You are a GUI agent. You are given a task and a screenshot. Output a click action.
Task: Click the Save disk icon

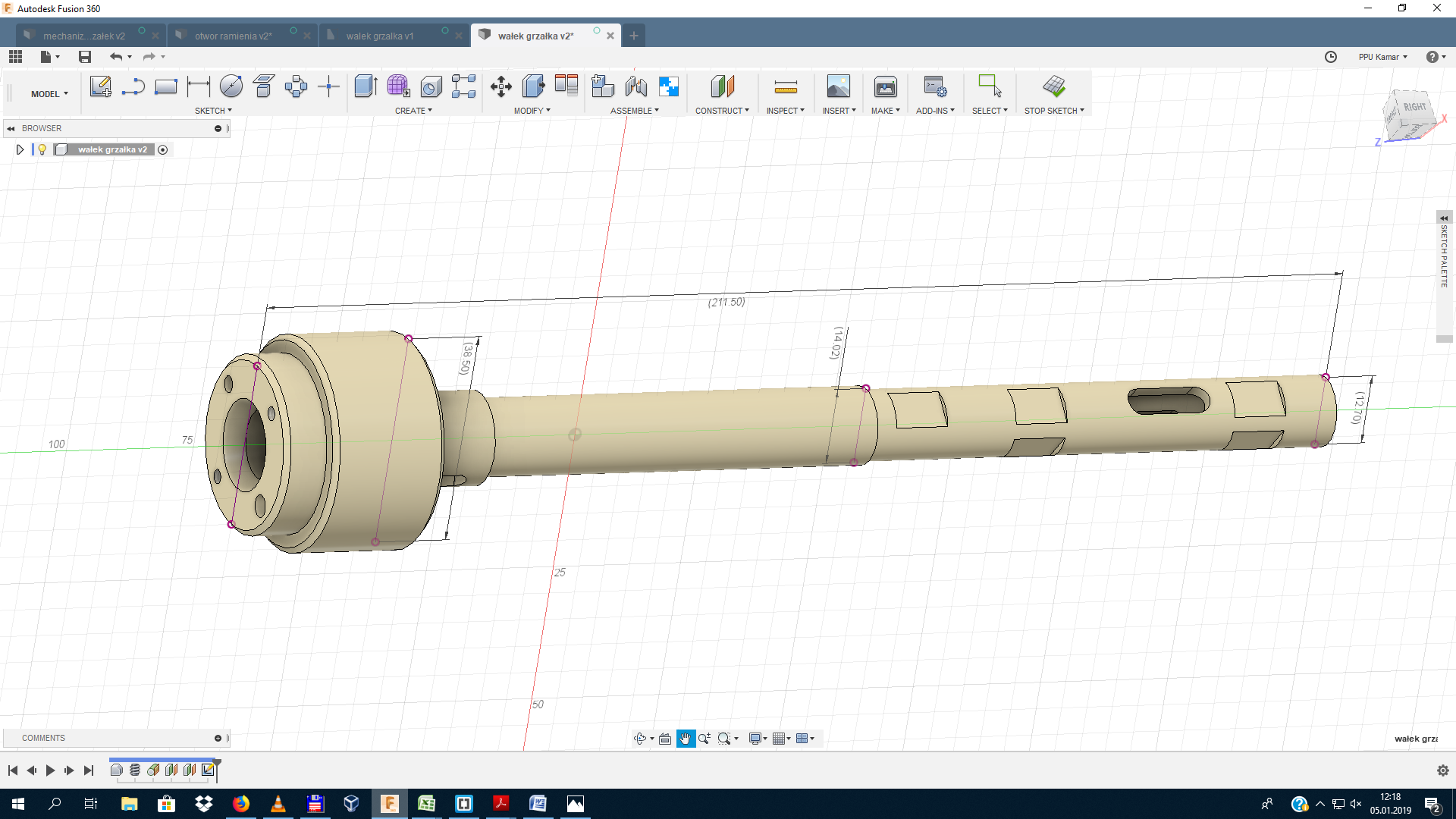pos(85,57)
